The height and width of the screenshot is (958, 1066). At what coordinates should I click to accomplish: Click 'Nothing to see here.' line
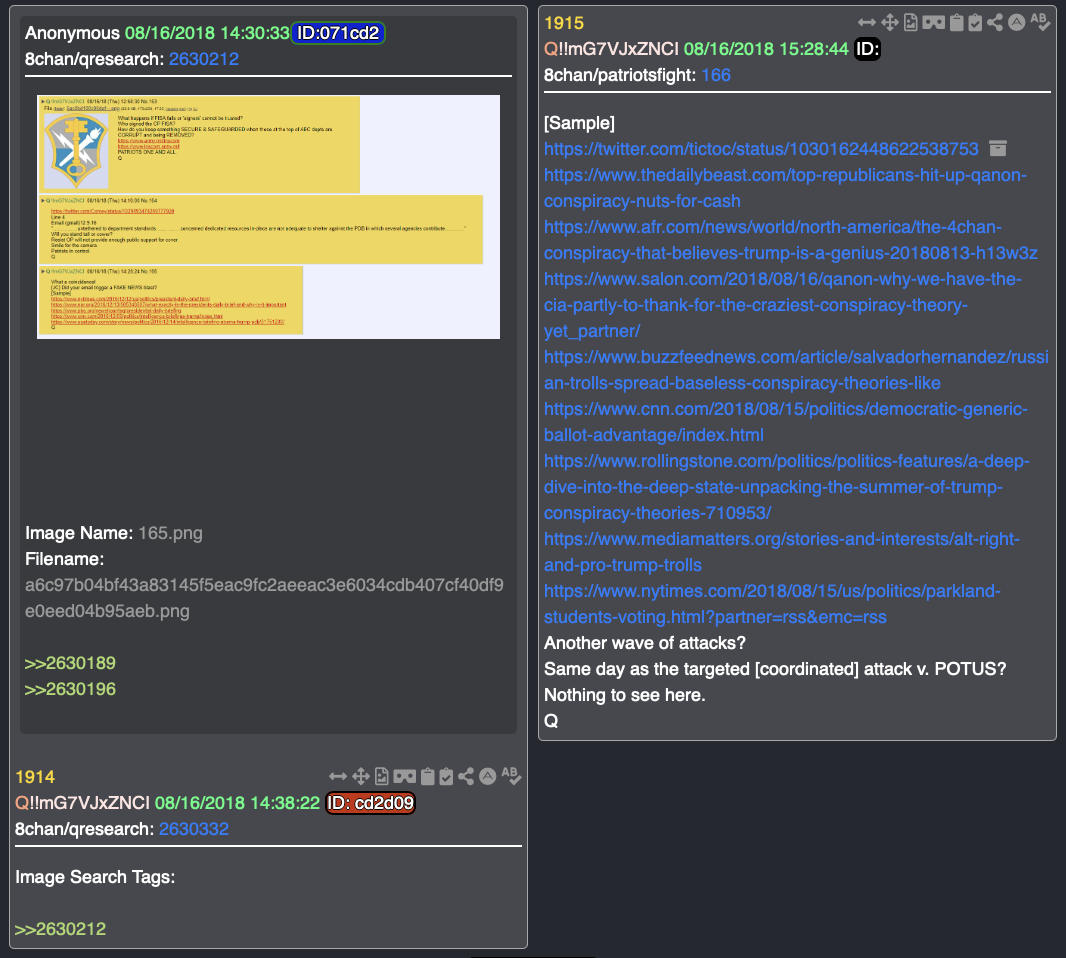pos(625,695)
